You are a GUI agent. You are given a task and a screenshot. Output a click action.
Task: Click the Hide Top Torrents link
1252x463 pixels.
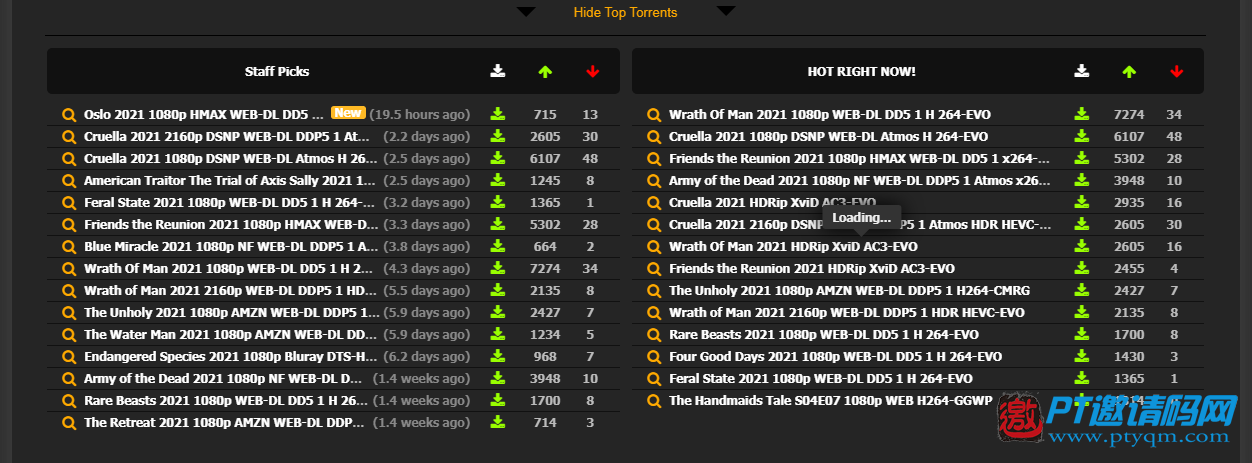pos(625,13)
